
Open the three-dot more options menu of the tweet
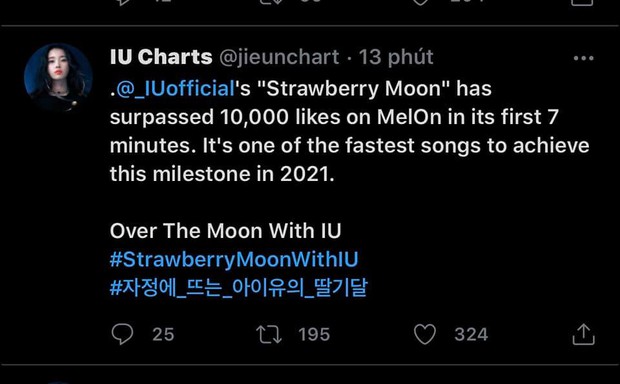pos(584,58)
